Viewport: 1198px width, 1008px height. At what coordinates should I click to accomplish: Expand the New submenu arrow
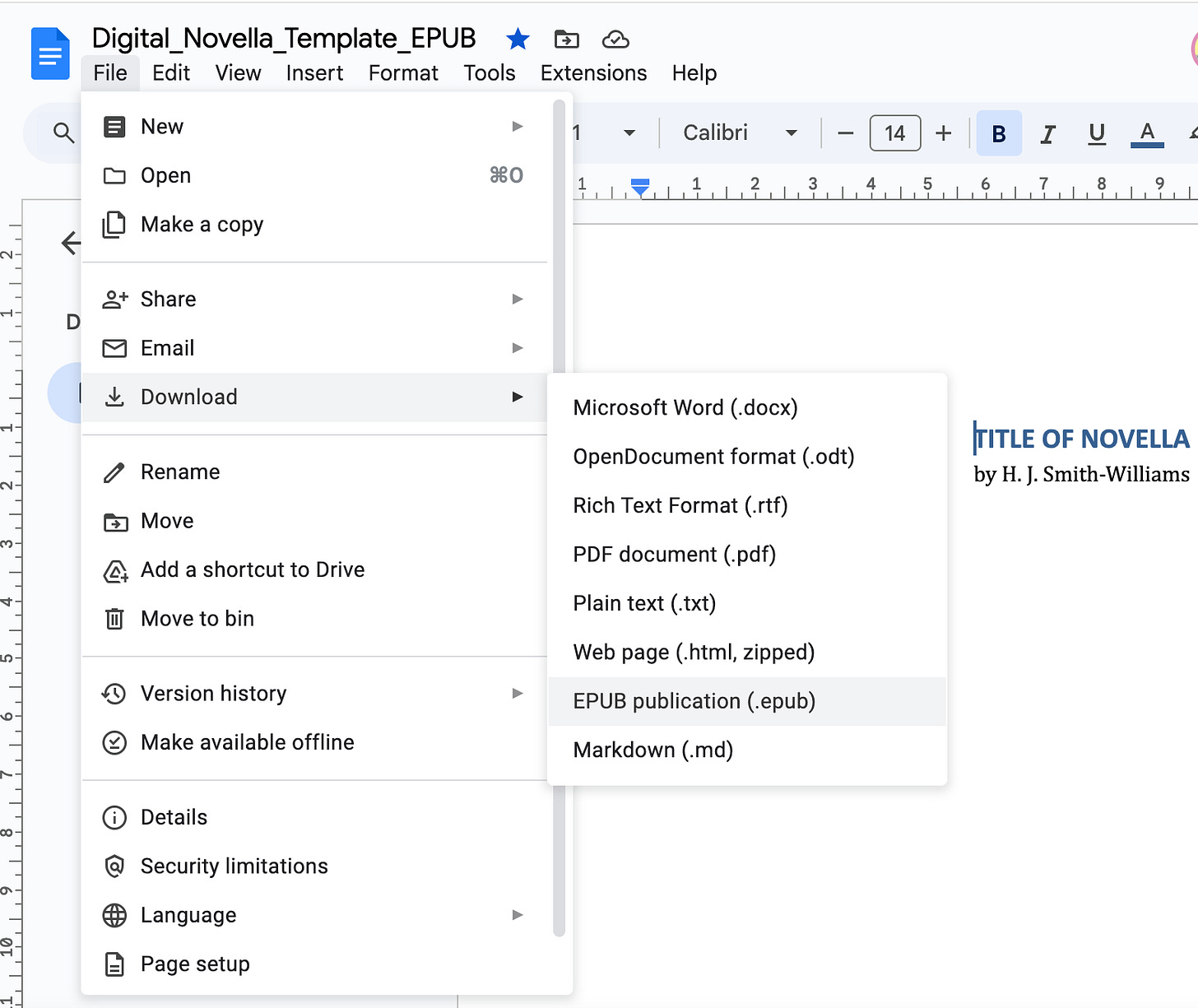(518, 127)
